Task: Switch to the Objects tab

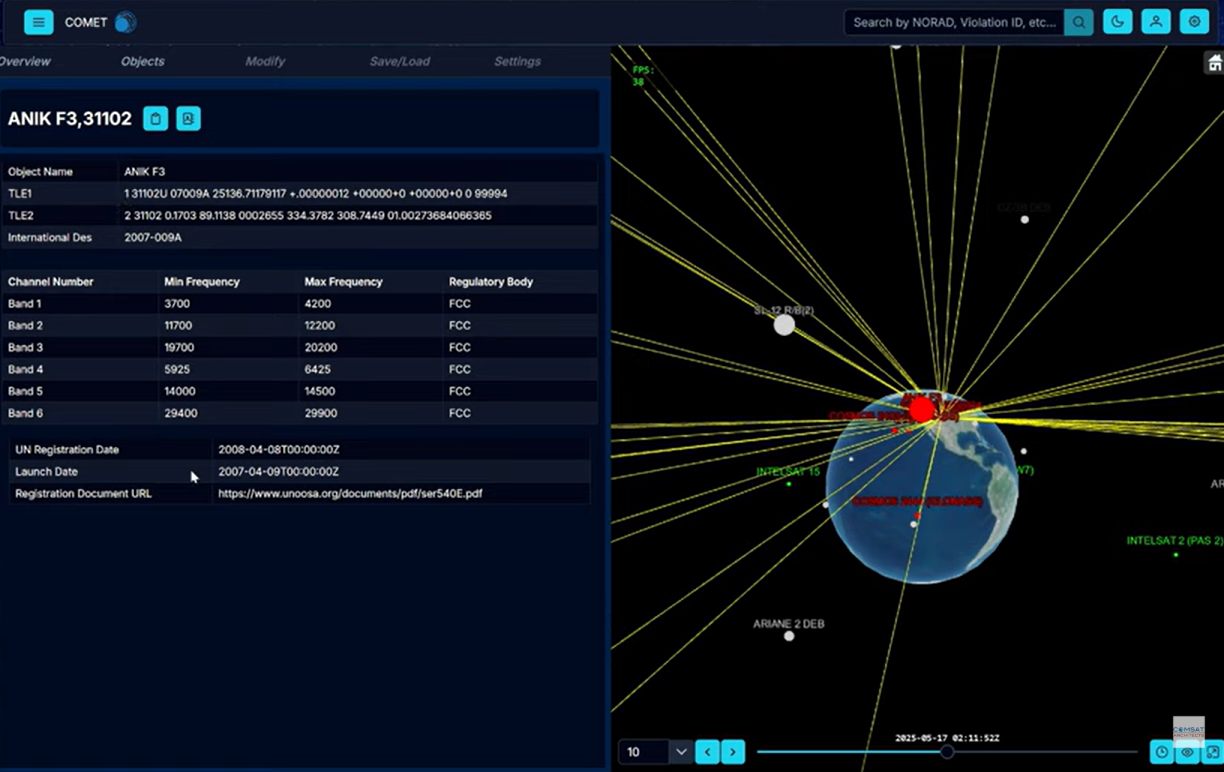Action: 142,61
